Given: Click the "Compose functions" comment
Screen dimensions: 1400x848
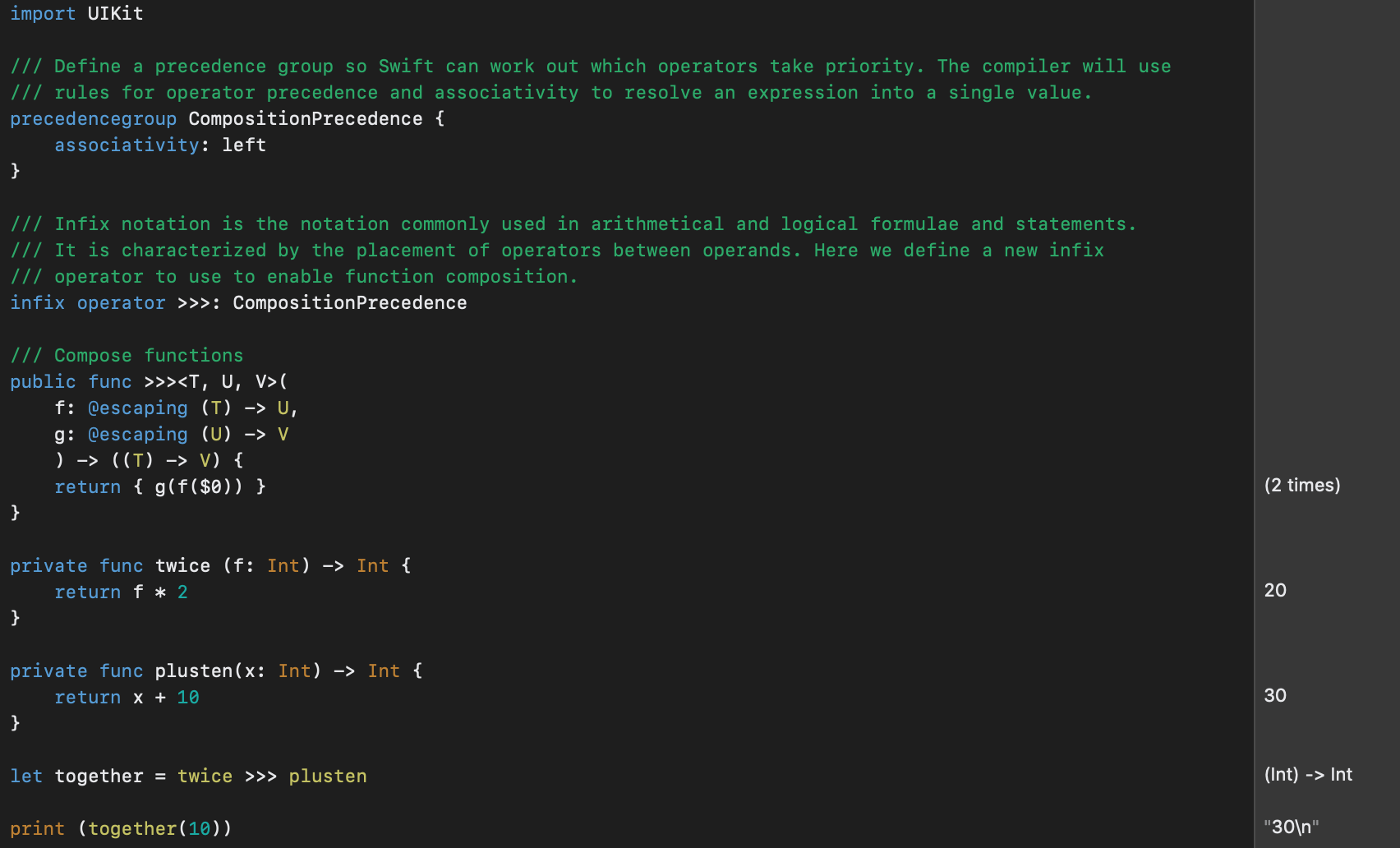Looking at the screenshot, I should (149, 356).
